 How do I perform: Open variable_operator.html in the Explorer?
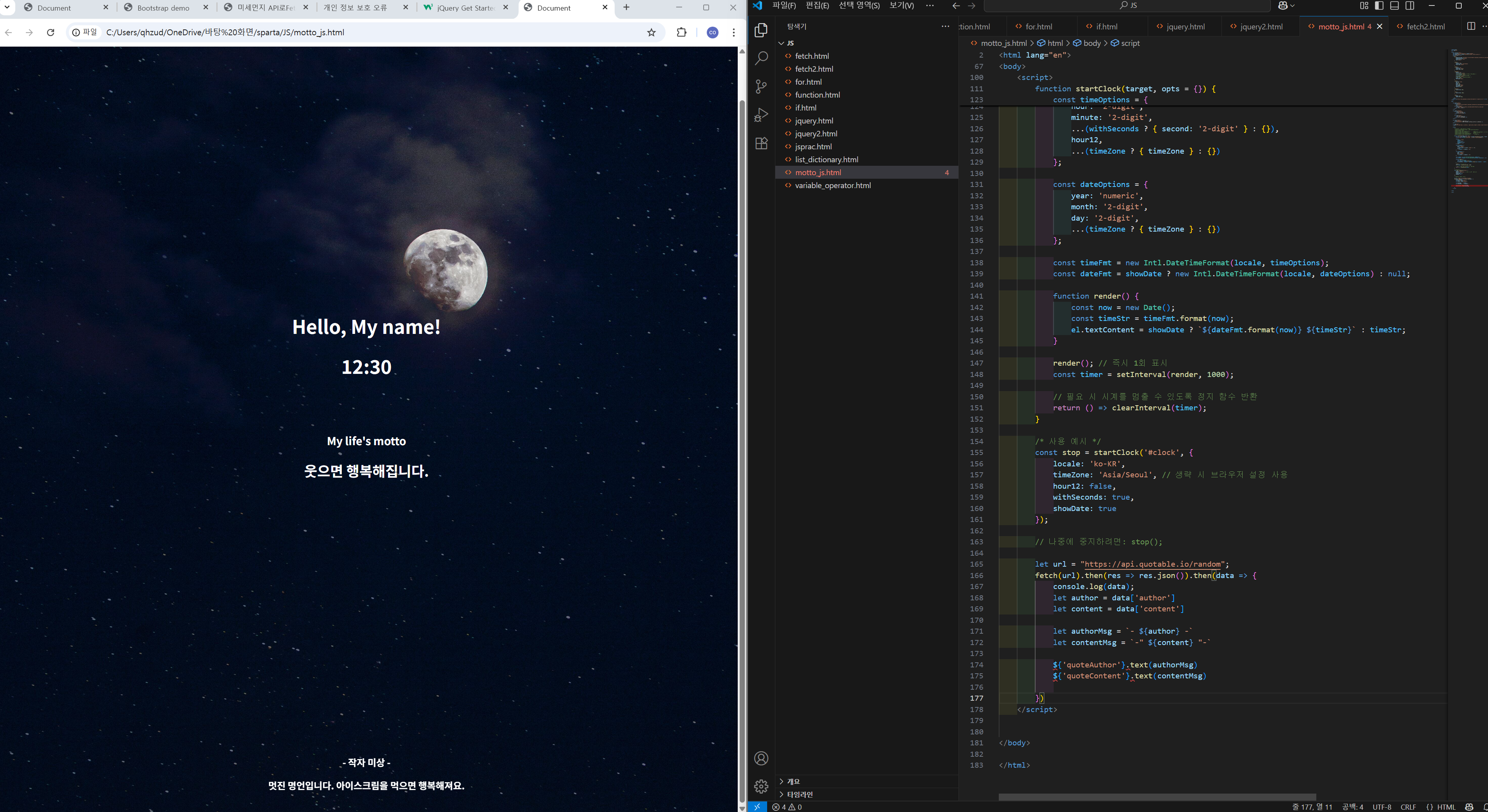tap(866, 185)
